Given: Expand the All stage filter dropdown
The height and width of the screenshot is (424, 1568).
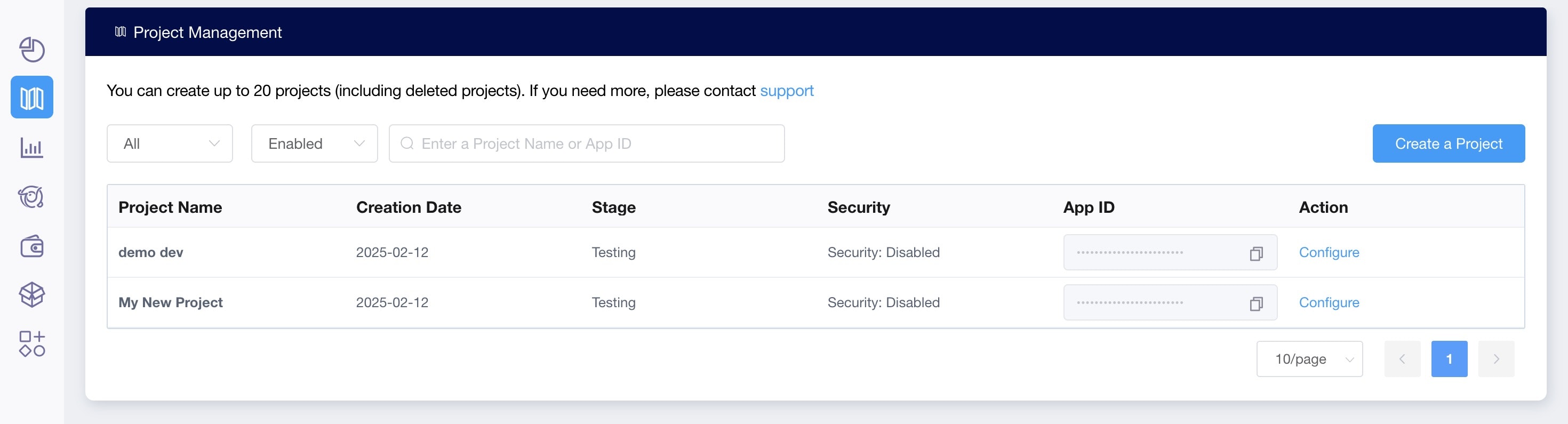Looking at the screenshot, I should (x=170, y=143).
